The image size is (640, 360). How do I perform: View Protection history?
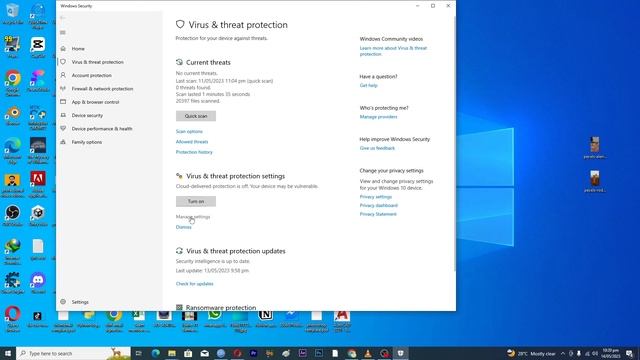point(194,152)
